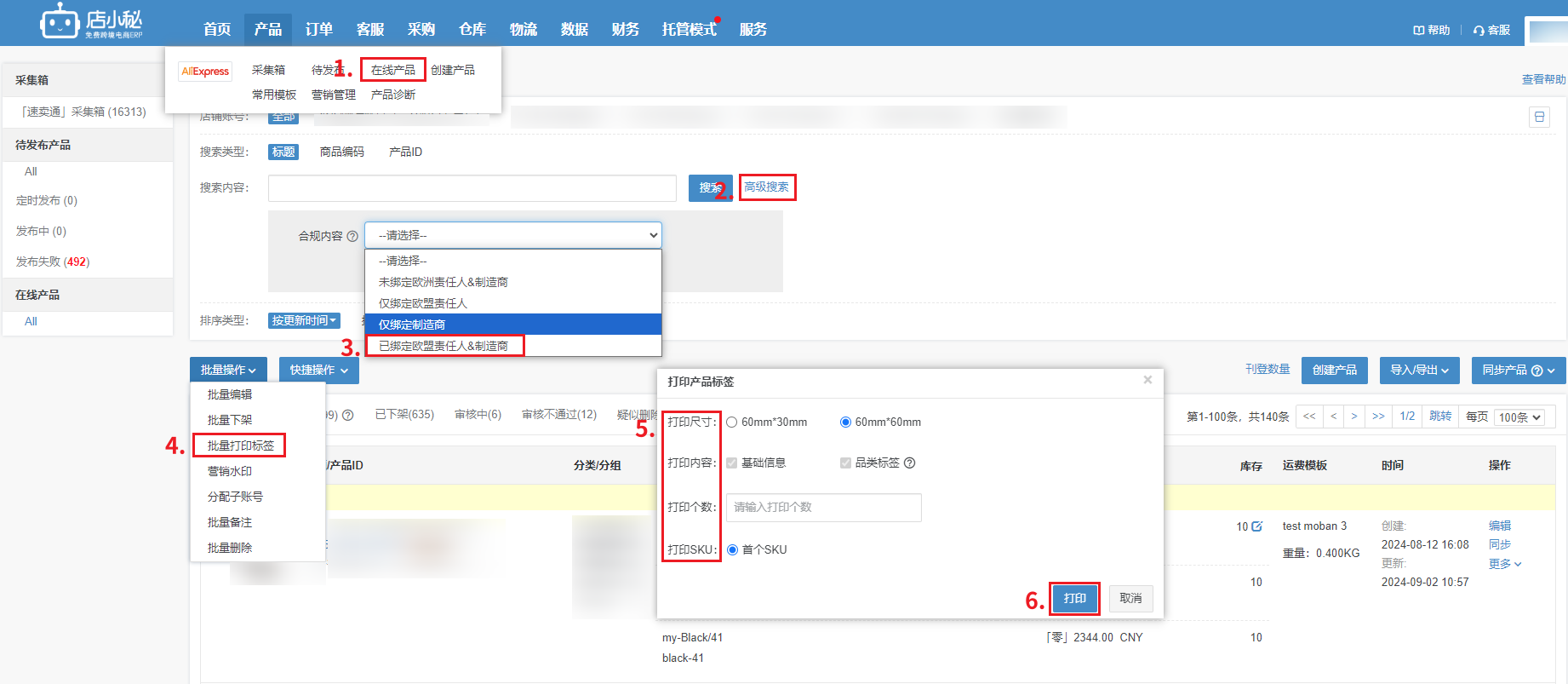Click the collapse panel icon beside store accounts

tap(1539, 117)
